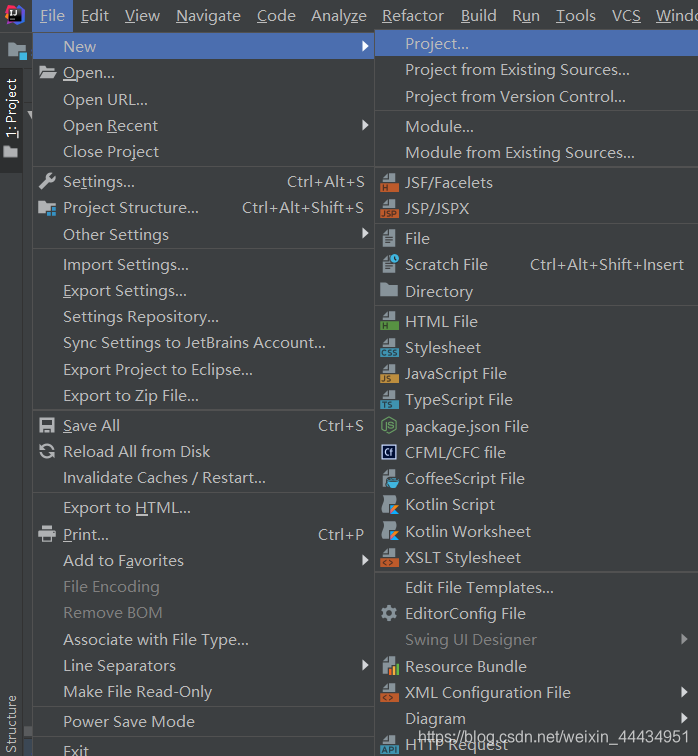698x756 pixels.
Task: Click the HTML File icon
Action: [389, 321]
